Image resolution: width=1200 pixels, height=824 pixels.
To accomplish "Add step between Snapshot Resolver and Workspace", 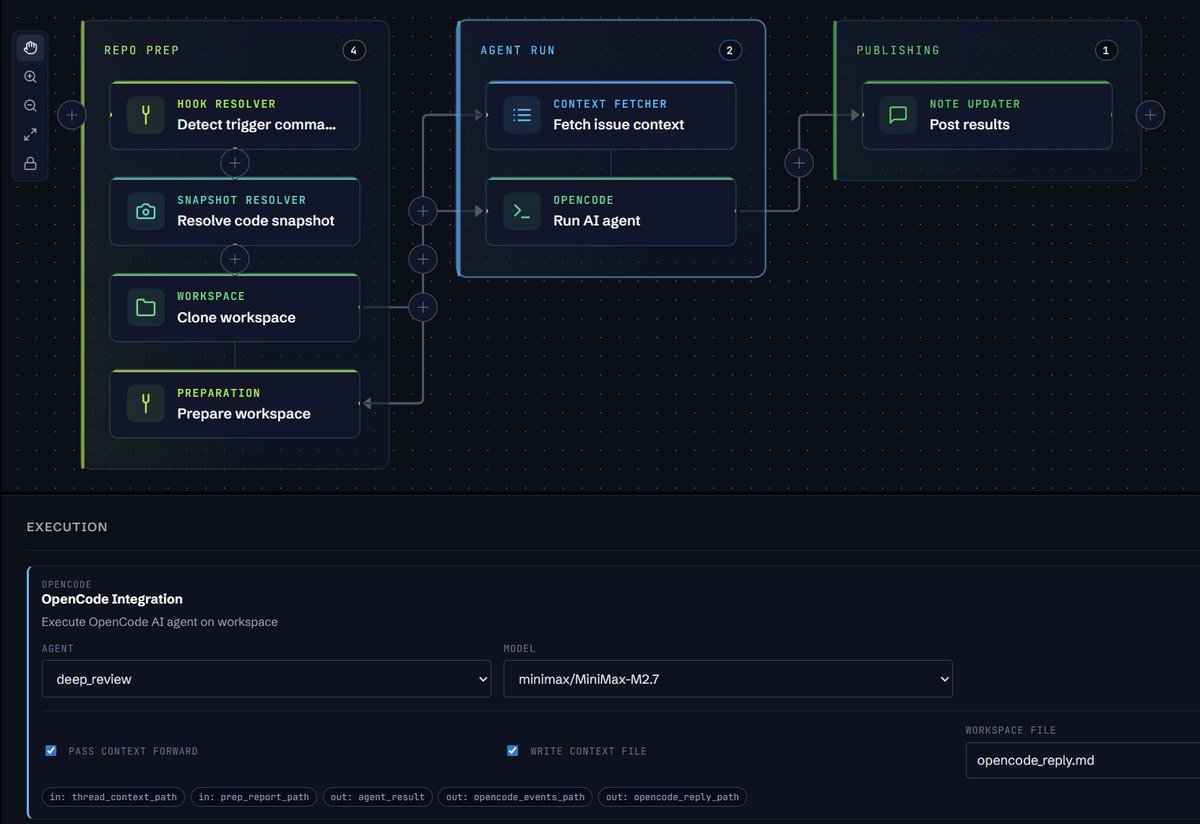I will pyautogui.click(x=234, y=259).
